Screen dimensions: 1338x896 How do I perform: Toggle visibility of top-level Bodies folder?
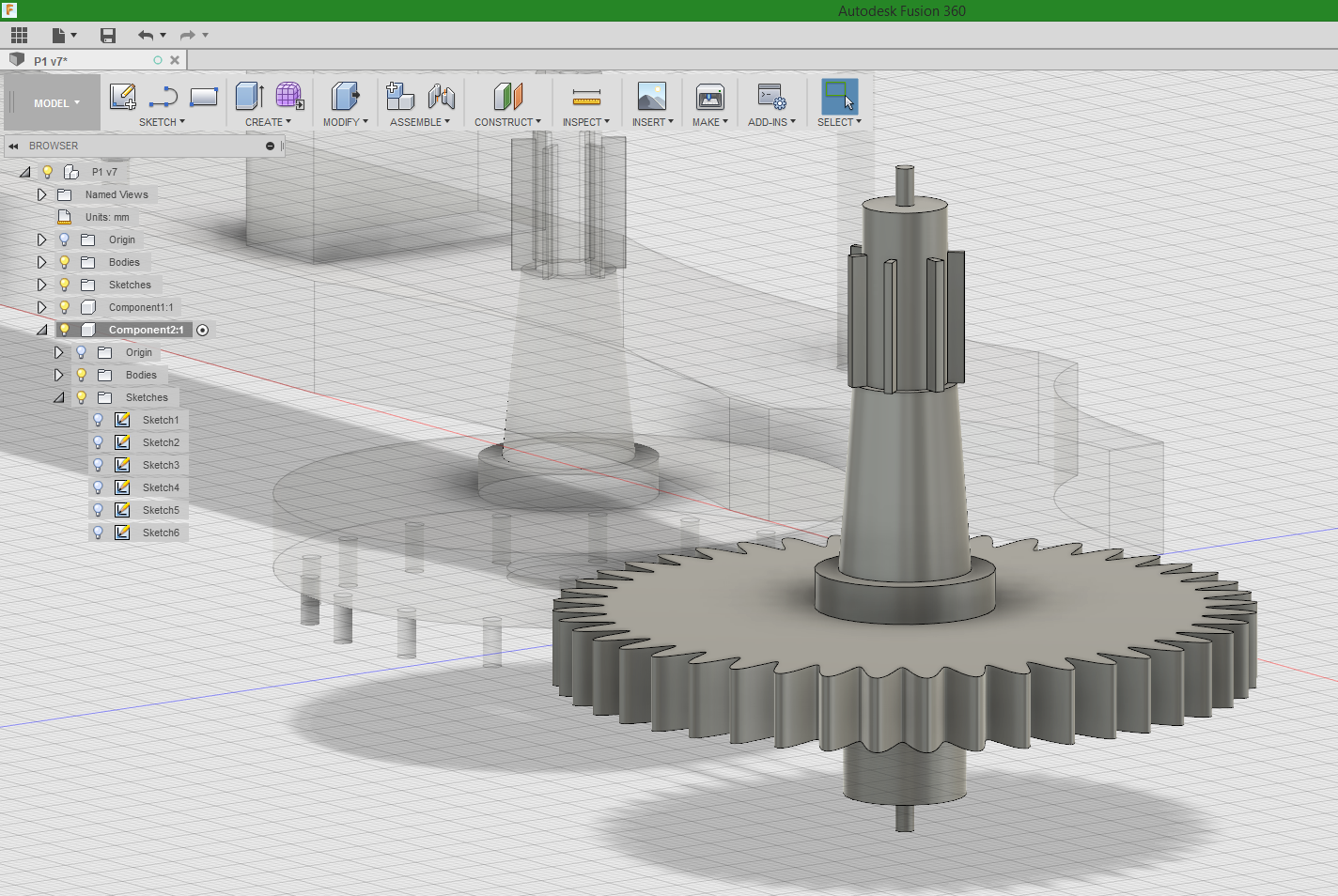pyautogui.click(x=65, y=262)
